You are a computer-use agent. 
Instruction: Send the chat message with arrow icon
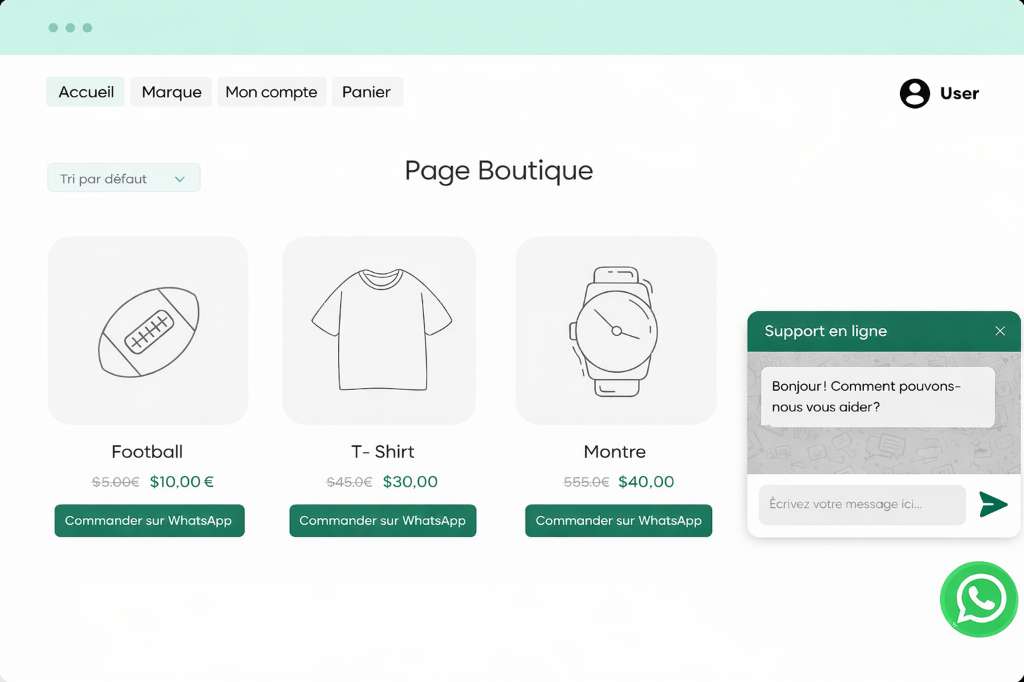pos(992,504)
